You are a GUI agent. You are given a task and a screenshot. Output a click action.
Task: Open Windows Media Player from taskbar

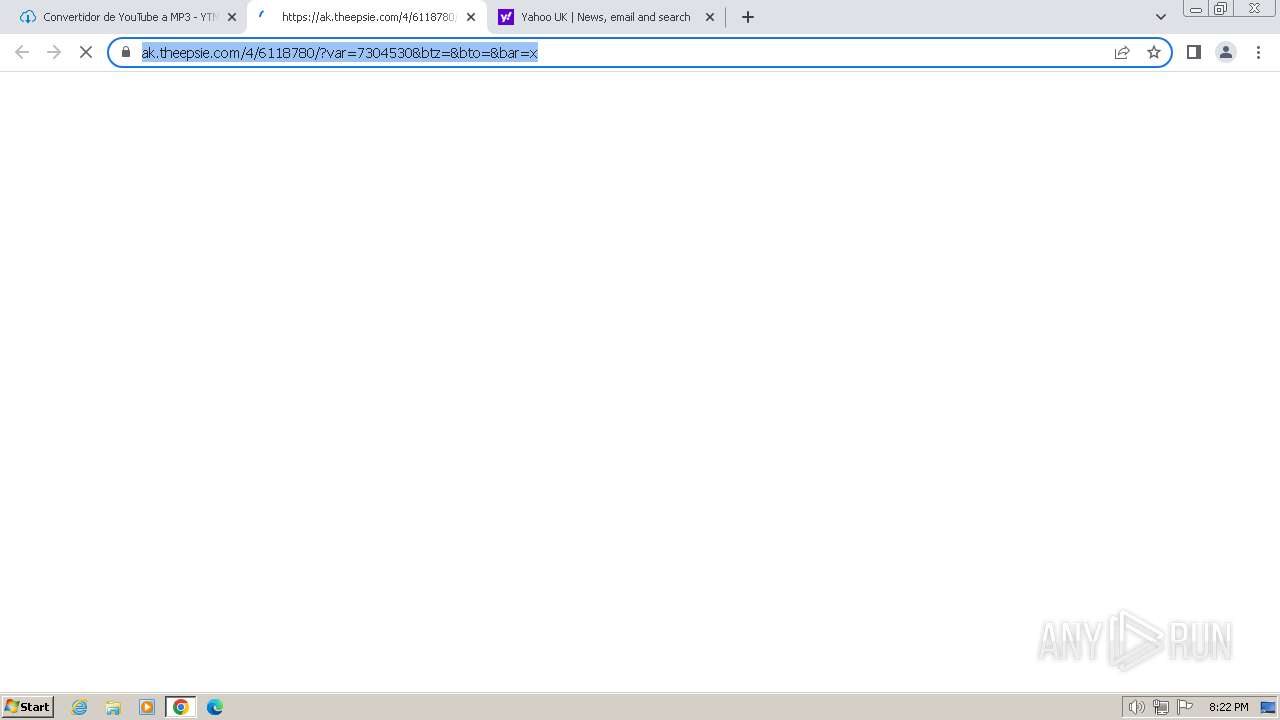coord(147,707)
